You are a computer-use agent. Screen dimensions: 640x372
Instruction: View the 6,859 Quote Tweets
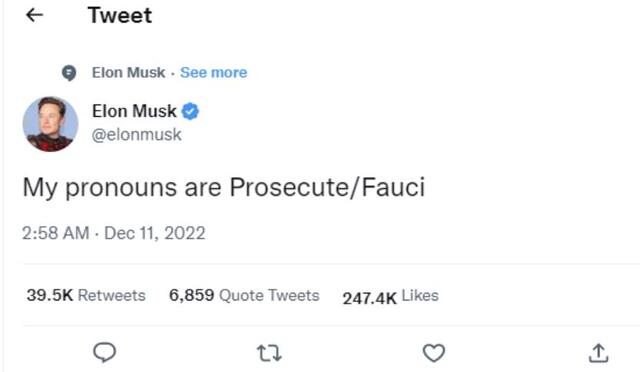click(244, 295)
